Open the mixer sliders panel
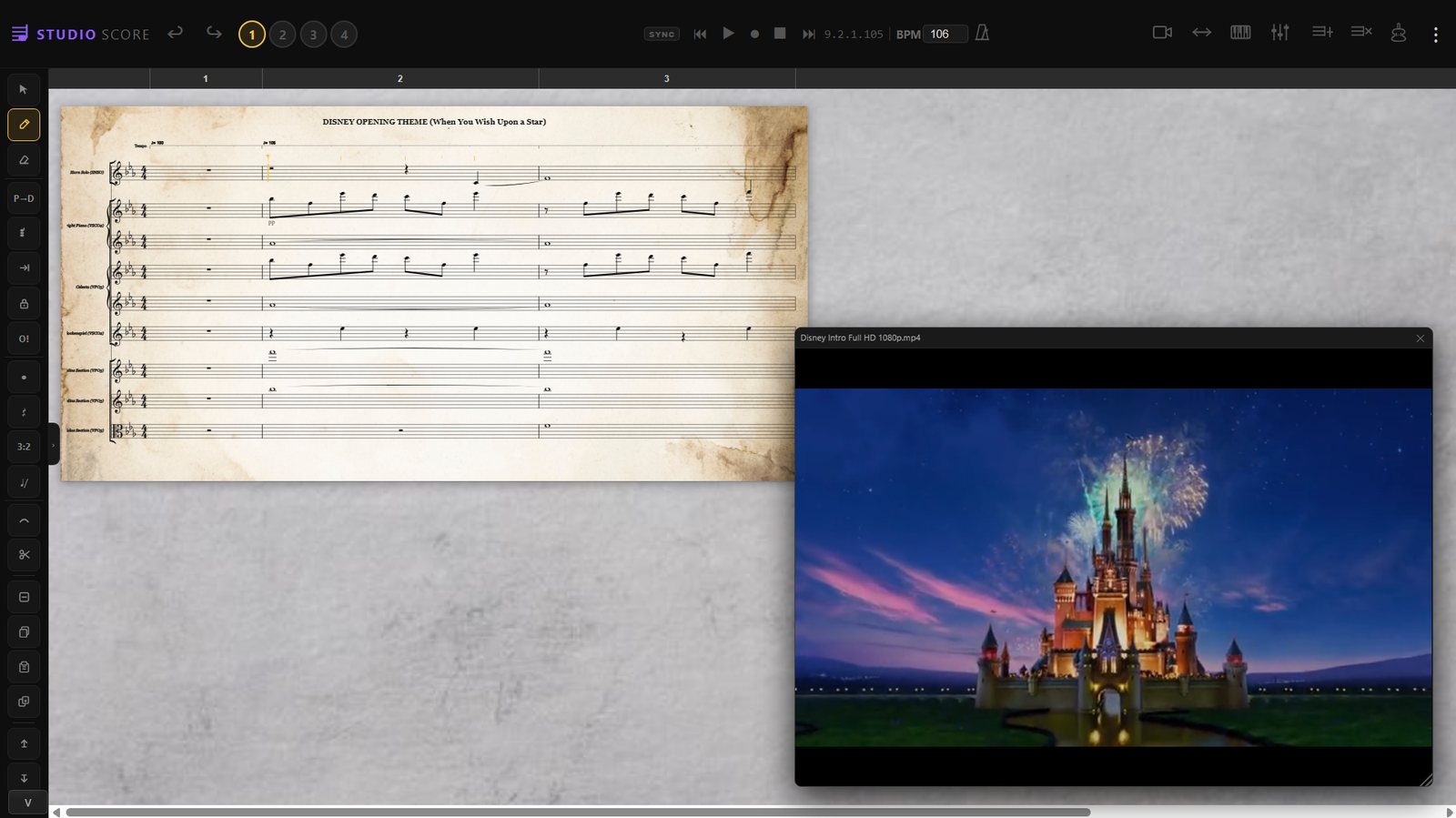 coord(1280,32)
